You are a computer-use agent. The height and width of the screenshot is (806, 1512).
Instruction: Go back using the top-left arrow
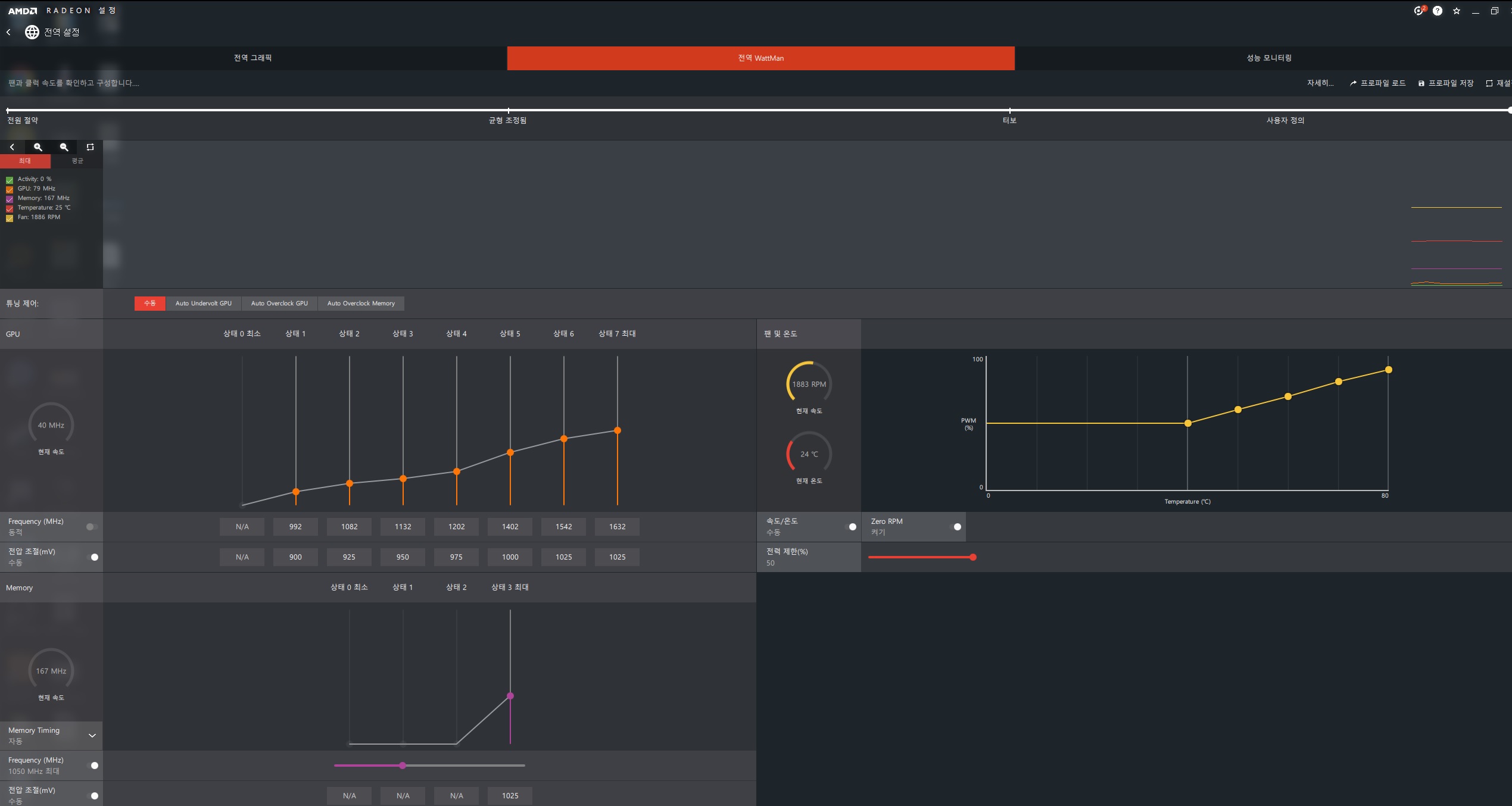pyautogui.click(x=8, y=32)
